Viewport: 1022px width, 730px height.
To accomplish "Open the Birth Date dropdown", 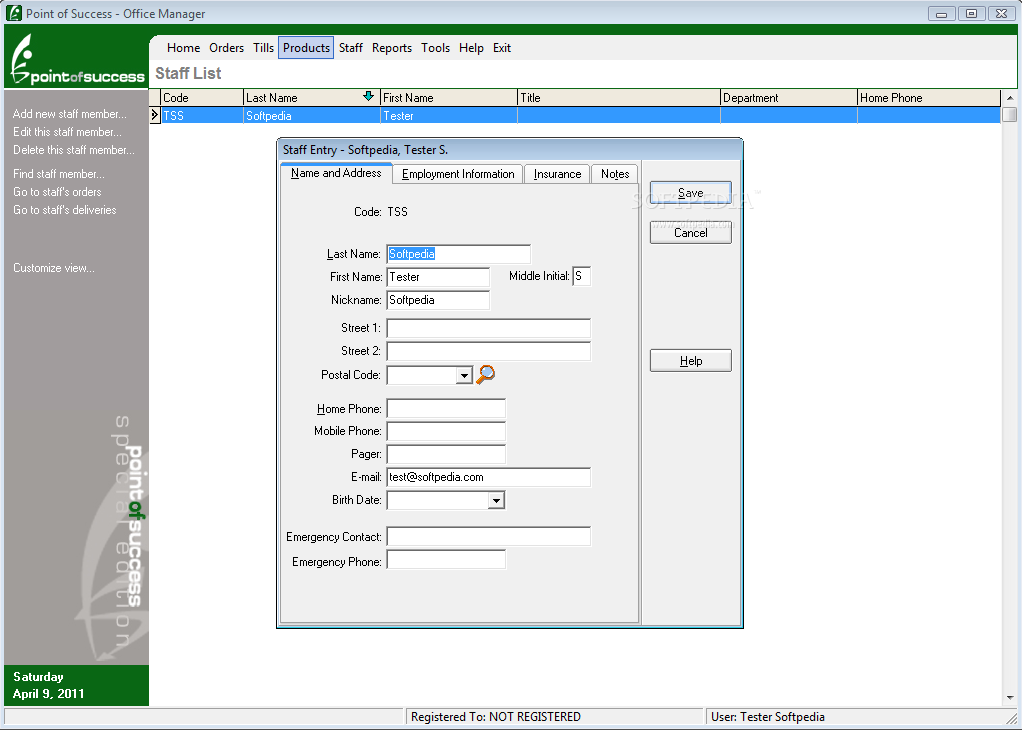I will (497, 501).
